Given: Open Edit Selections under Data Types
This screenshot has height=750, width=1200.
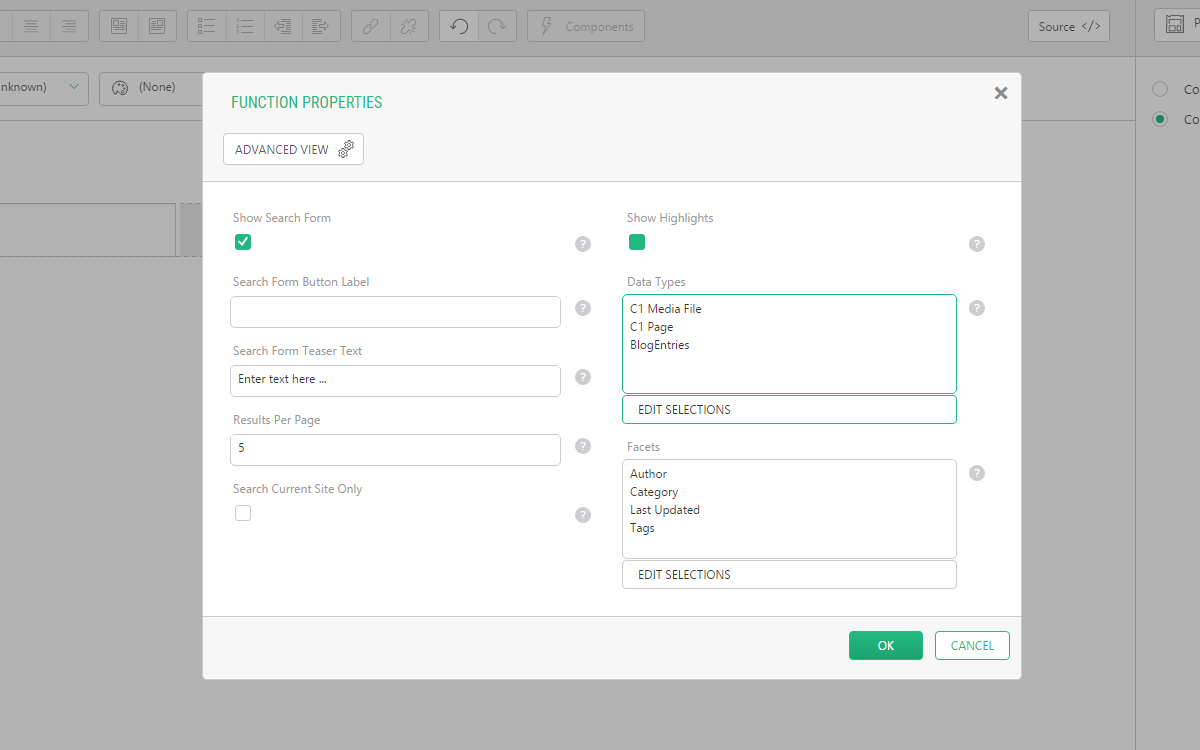Looking at the screenshot, I should pyautogui.click(x=789, y=410).
